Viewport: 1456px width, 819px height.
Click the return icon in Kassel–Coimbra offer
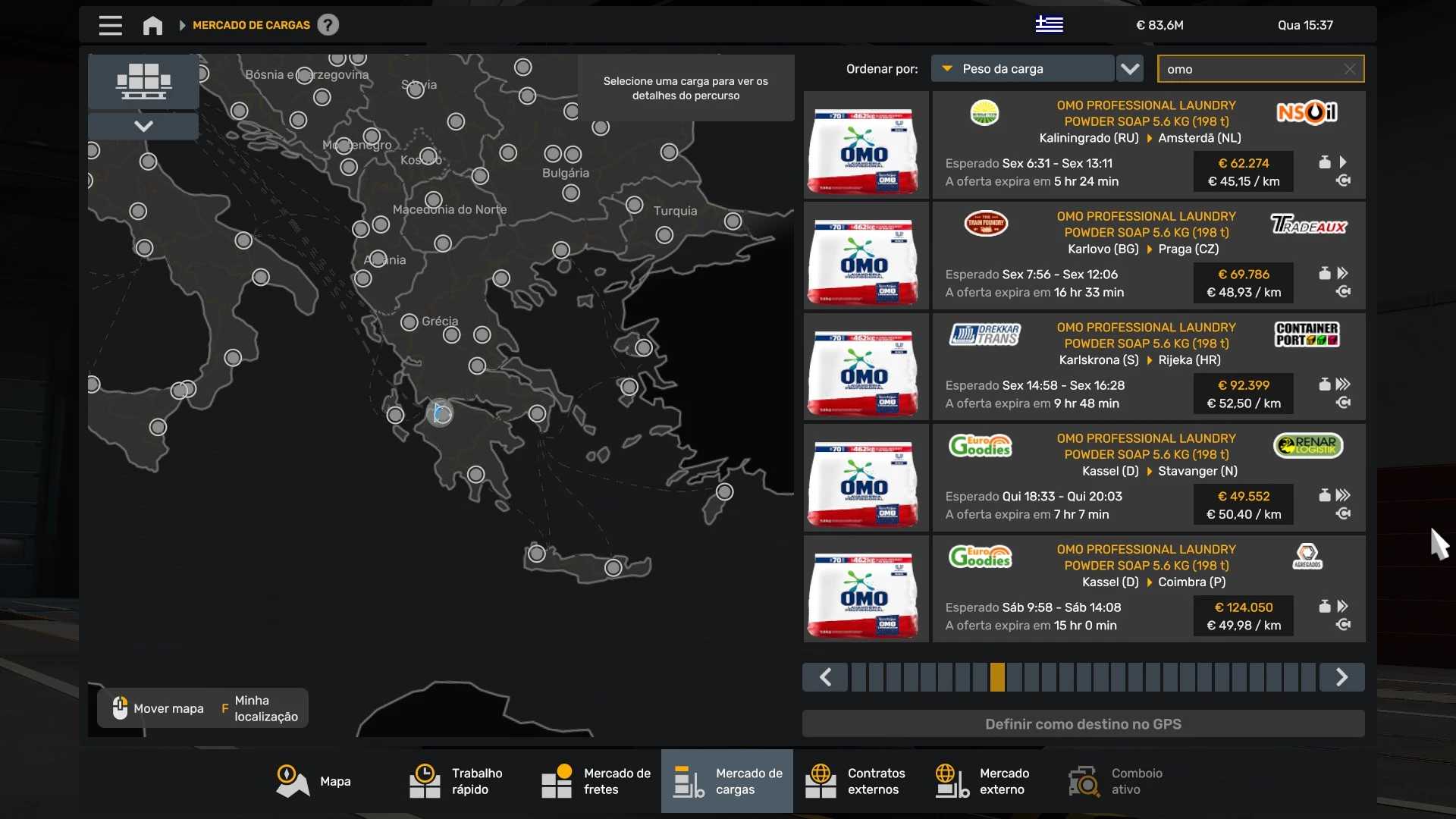[x=1343, y=625]
